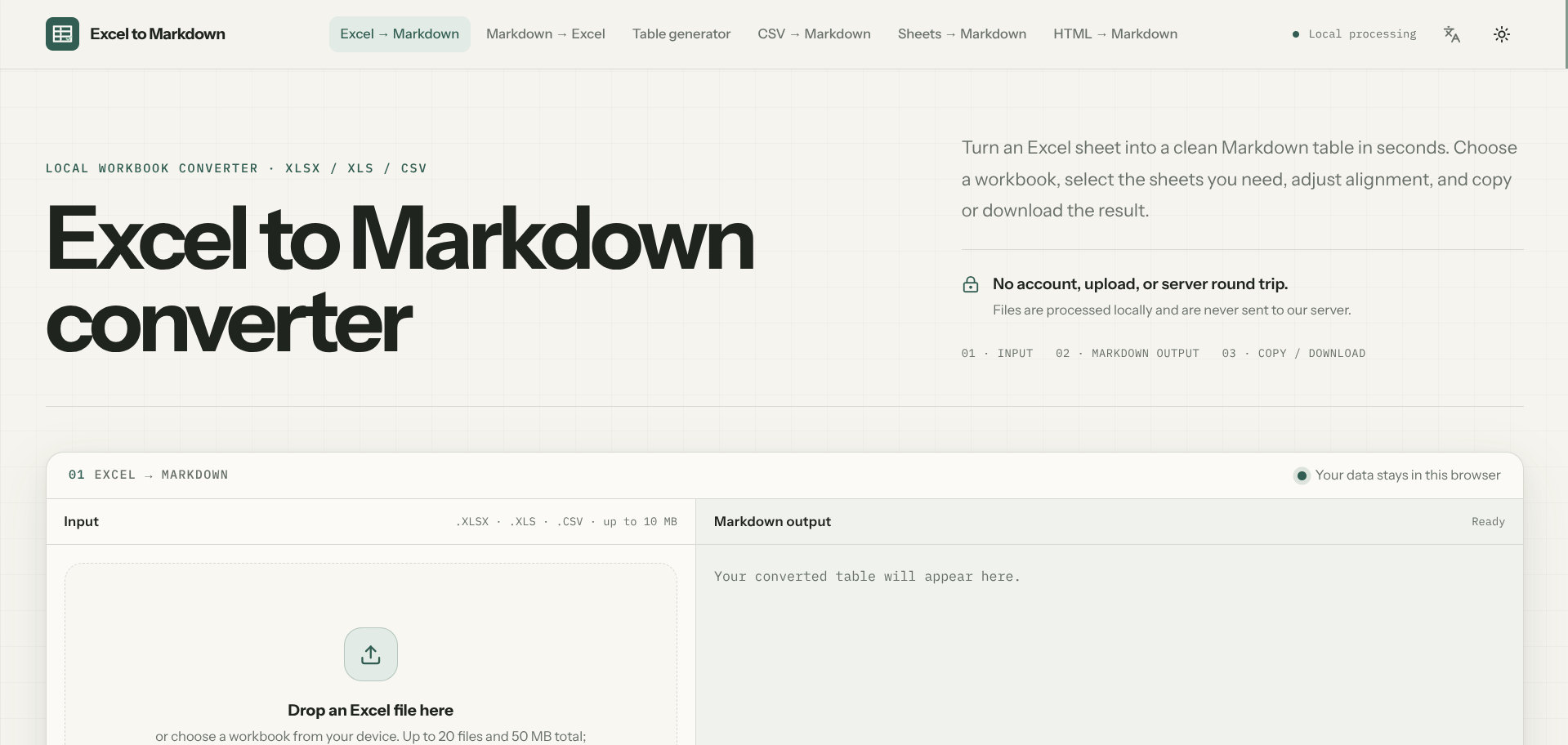This screenshot has width=1568, height=745.
Task: Click the Input panel header
Action: [371, 521]
